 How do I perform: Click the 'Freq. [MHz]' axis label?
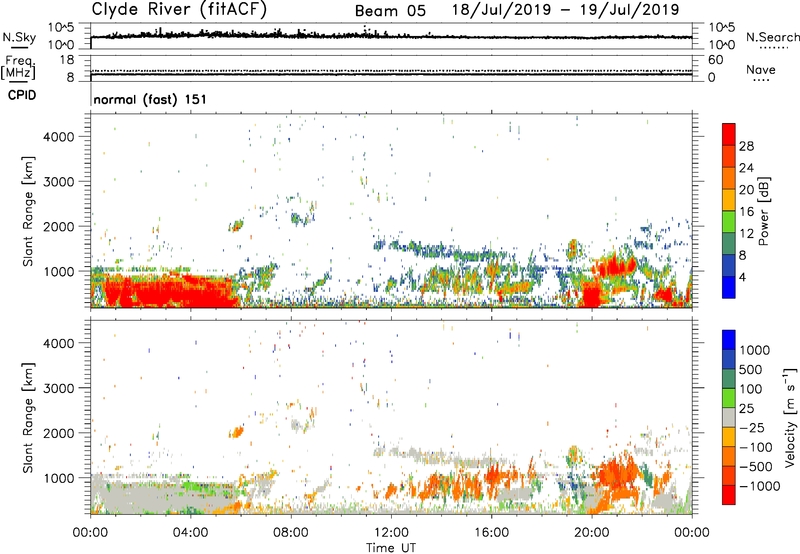pos(18,68)
